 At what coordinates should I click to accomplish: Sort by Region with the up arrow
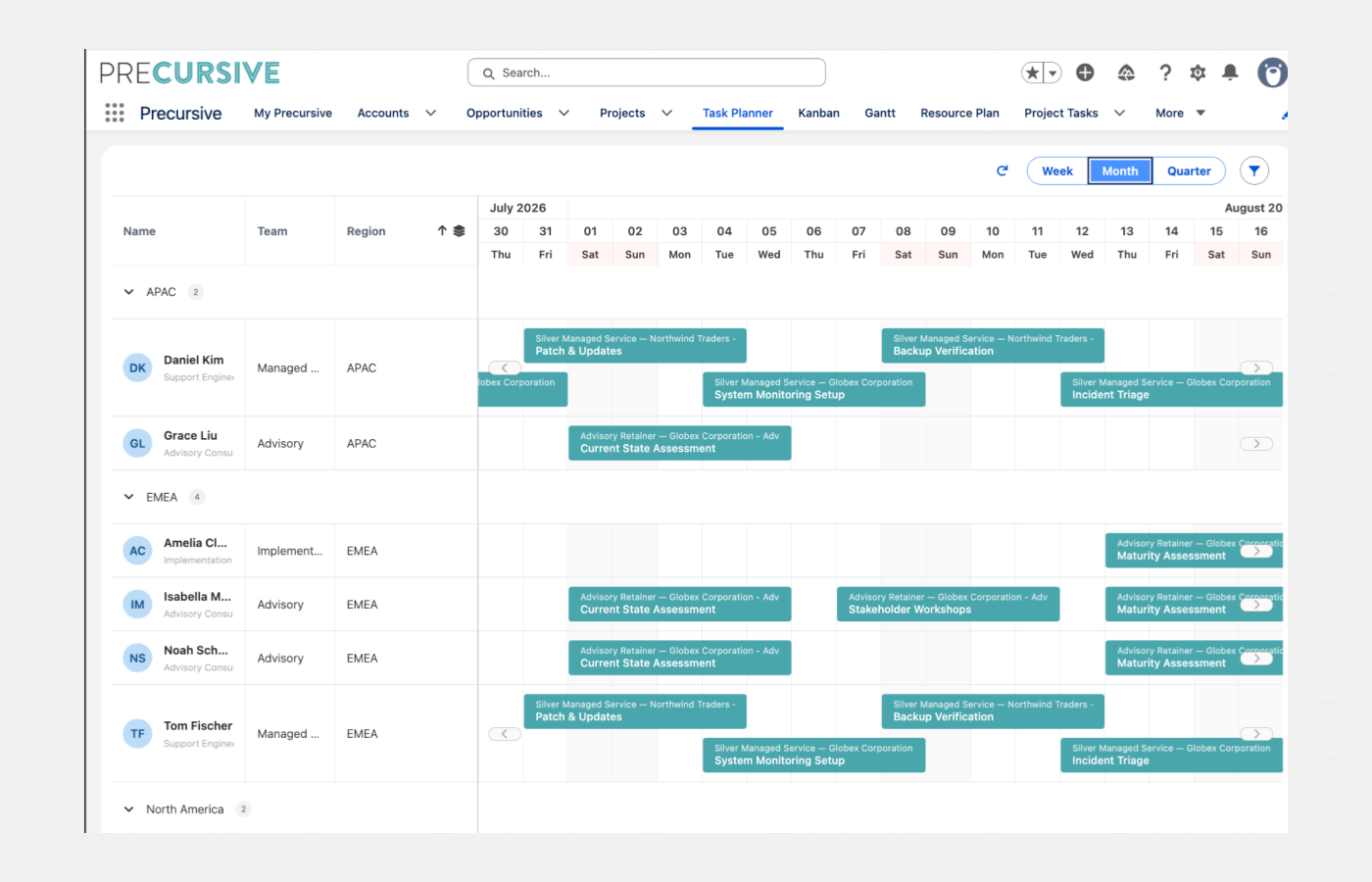[x=442, y=231]
